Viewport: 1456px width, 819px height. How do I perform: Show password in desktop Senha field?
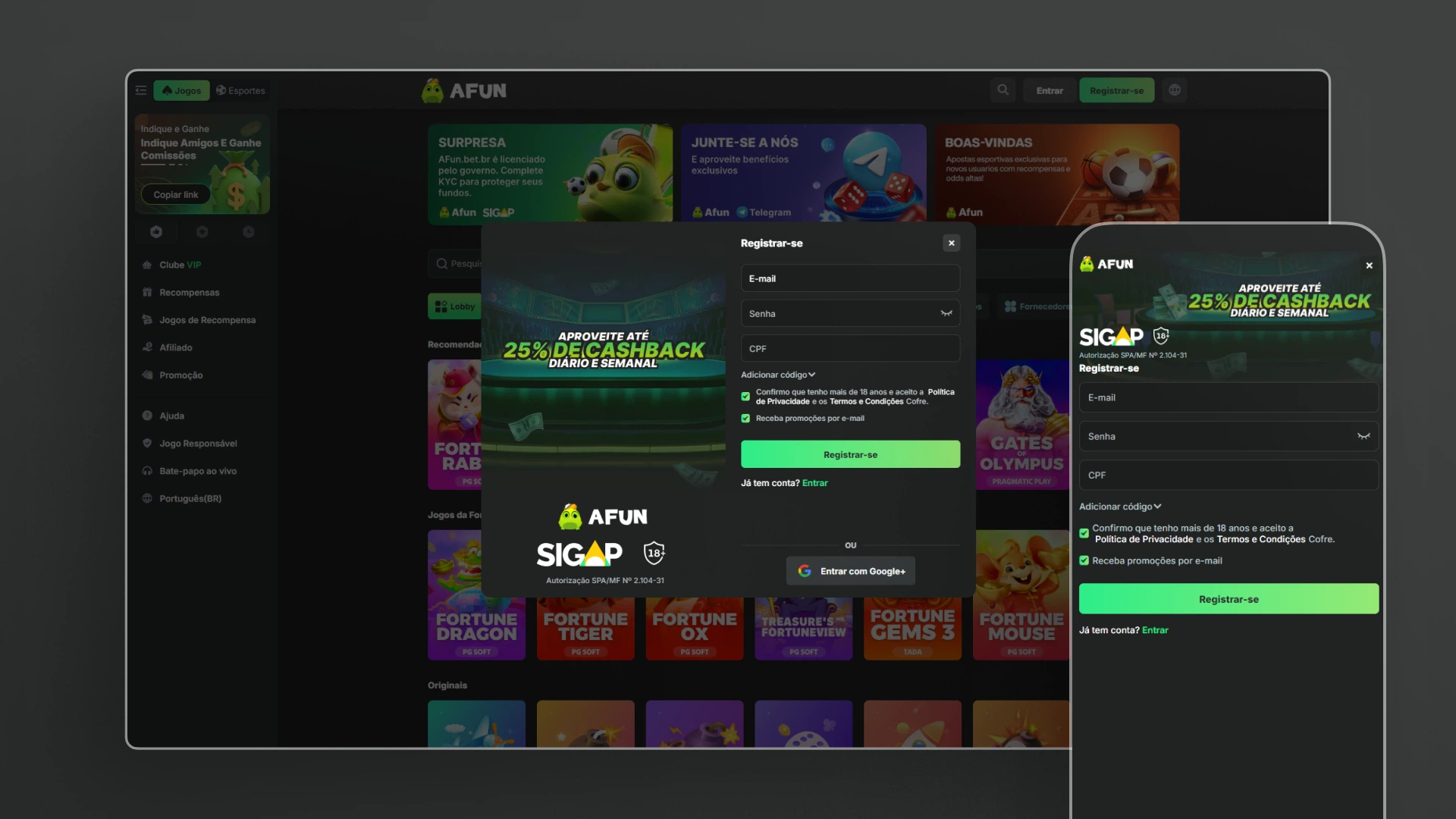[946, 313]
